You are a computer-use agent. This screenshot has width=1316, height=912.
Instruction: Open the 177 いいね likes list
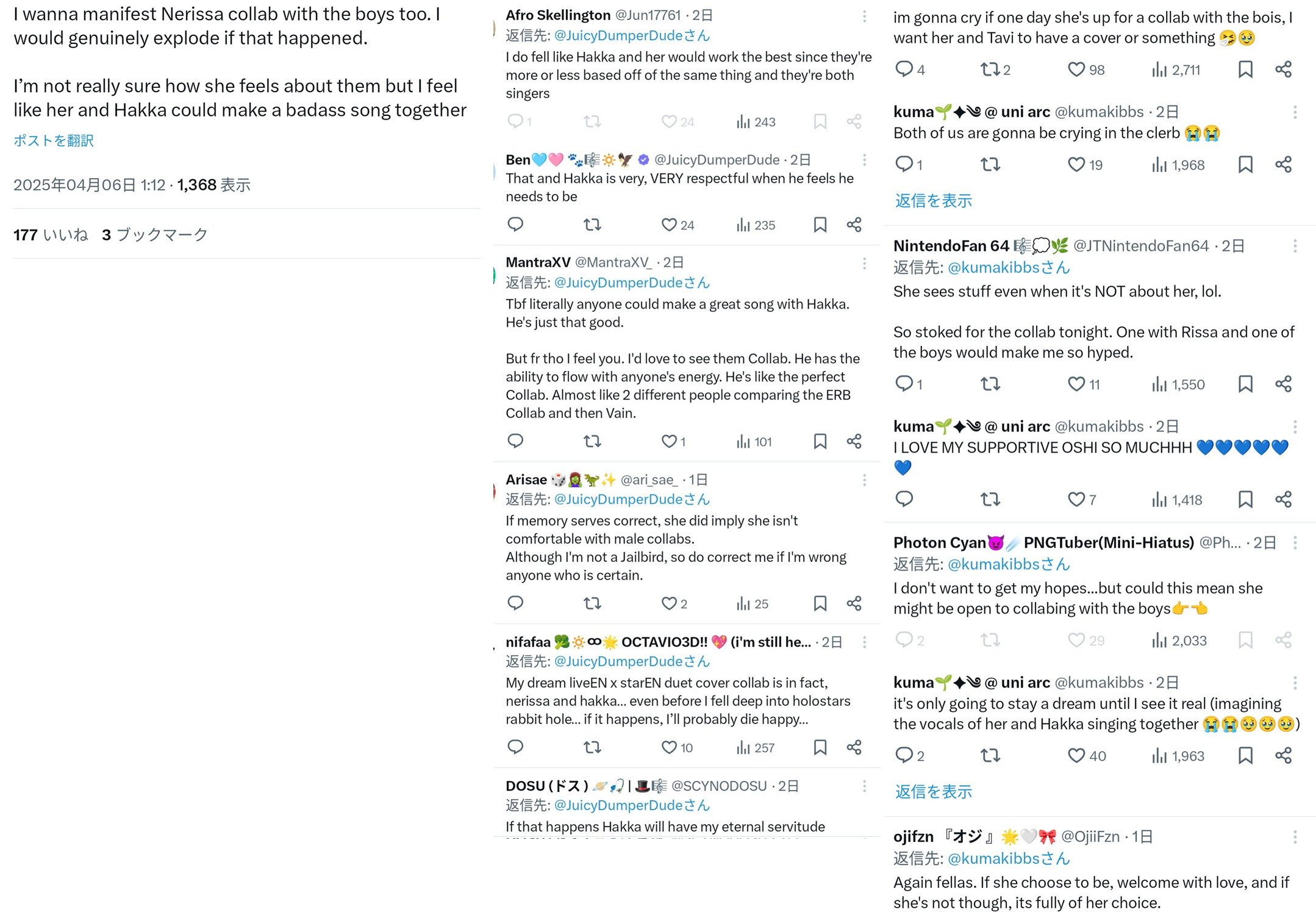tap(51, 234)
